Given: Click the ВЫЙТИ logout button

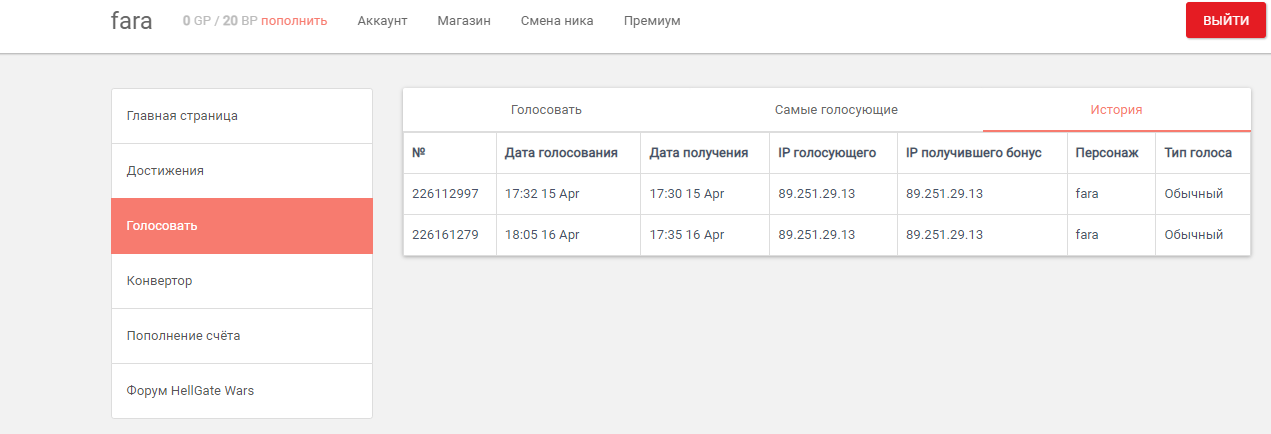Looking at the screenshot, I should coord(1225,21).
